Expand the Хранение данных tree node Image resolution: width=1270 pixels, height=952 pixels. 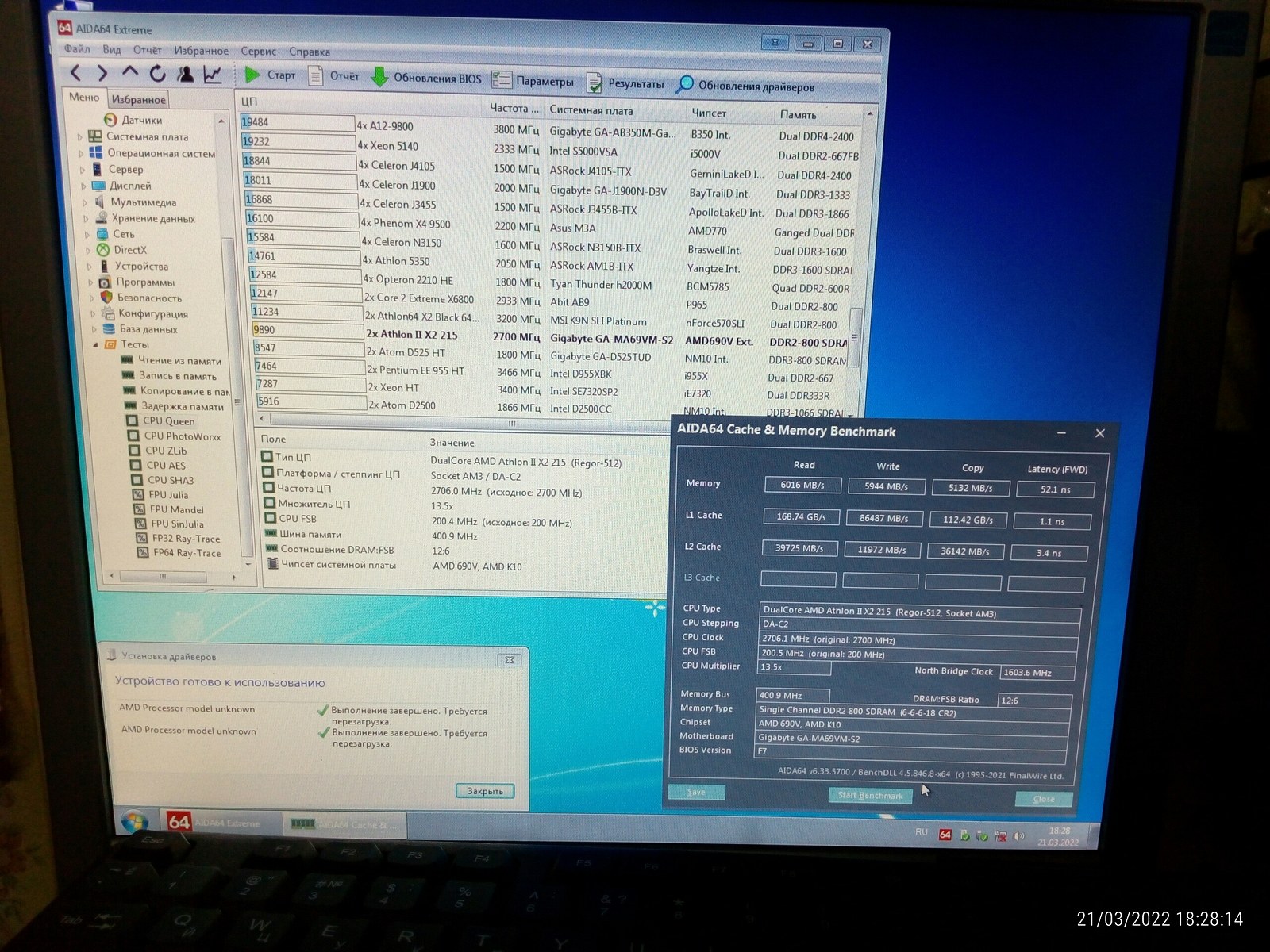[87, 218]
